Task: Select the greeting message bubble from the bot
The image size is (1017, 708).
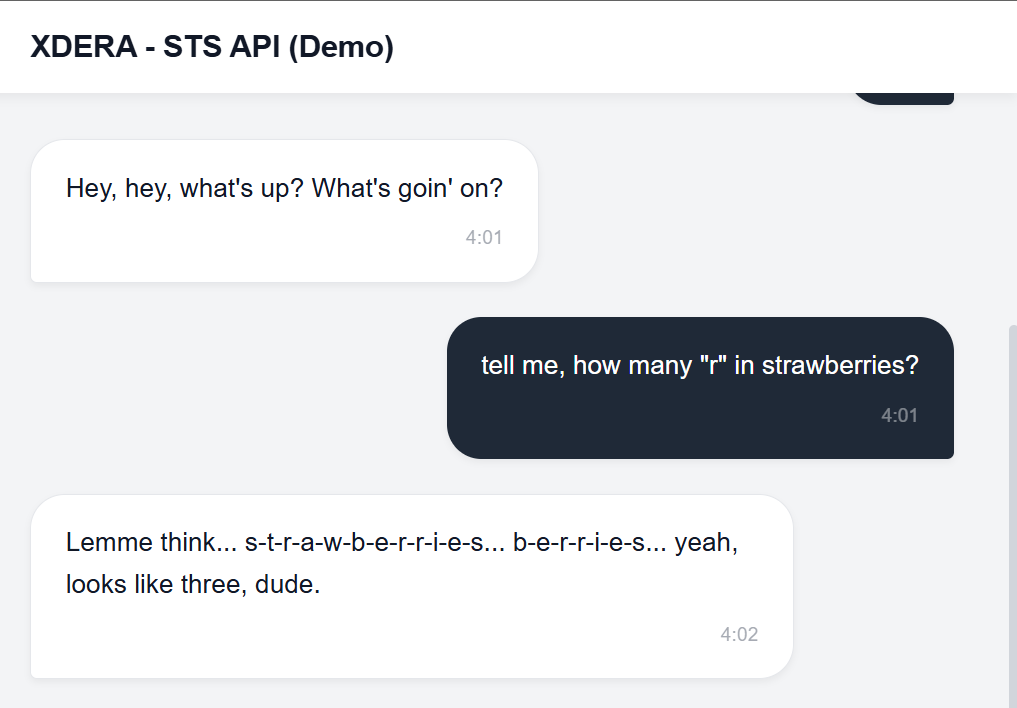Action: [x=283, y=210]
